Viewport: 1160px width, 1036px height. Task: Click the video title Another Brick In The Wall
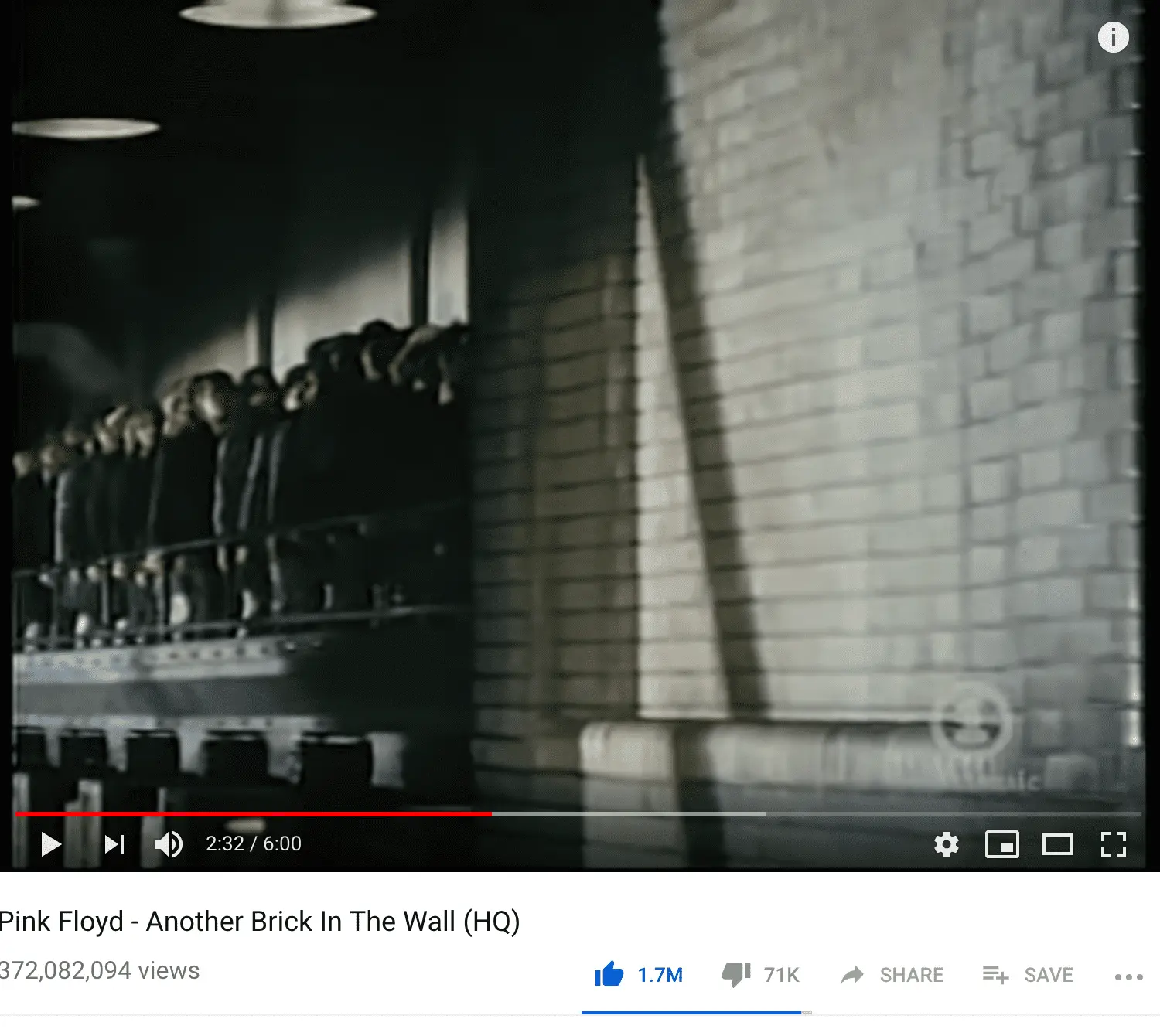point(259,922)
